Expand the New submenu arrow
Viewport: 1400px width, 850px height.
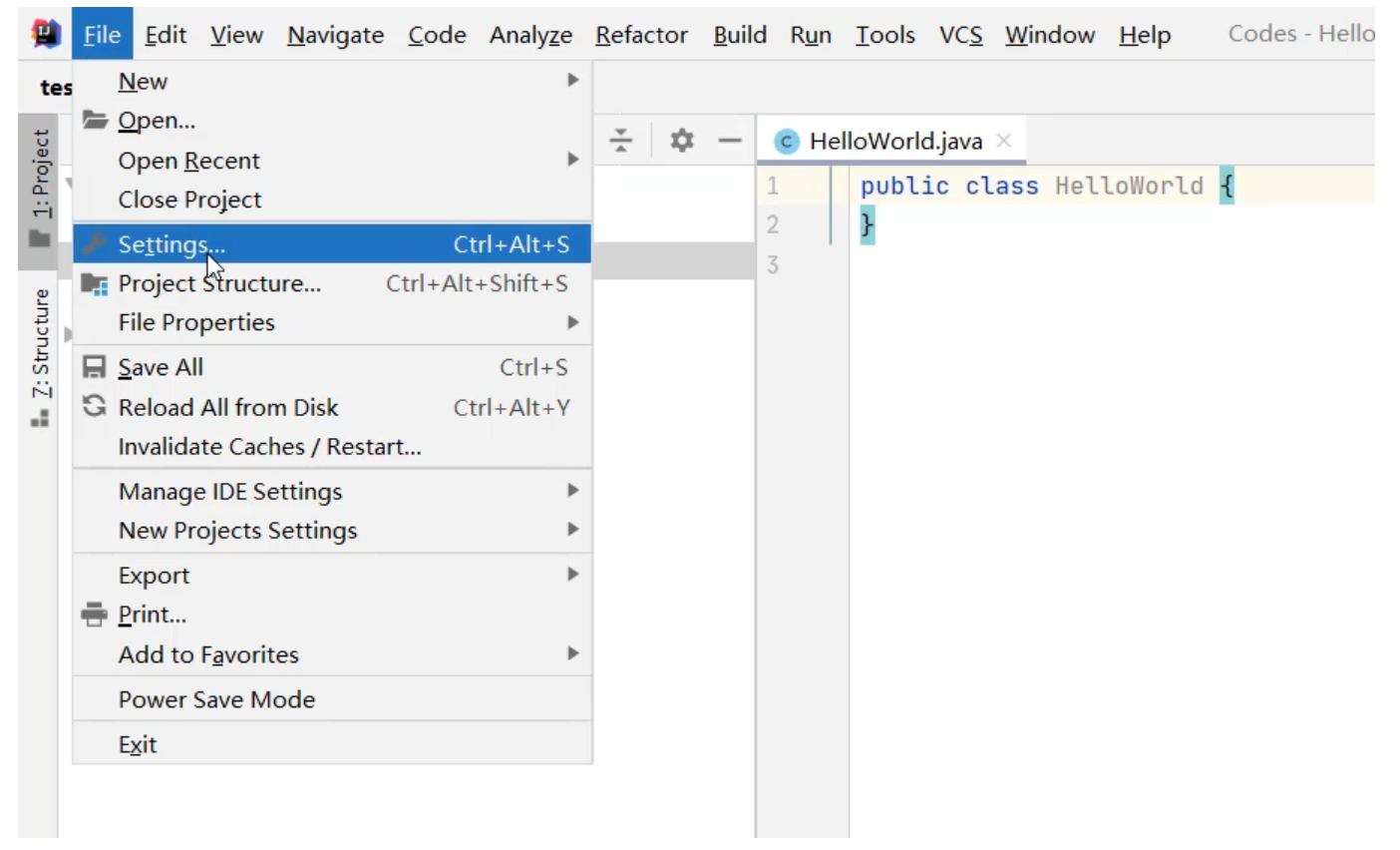[572, 80]
